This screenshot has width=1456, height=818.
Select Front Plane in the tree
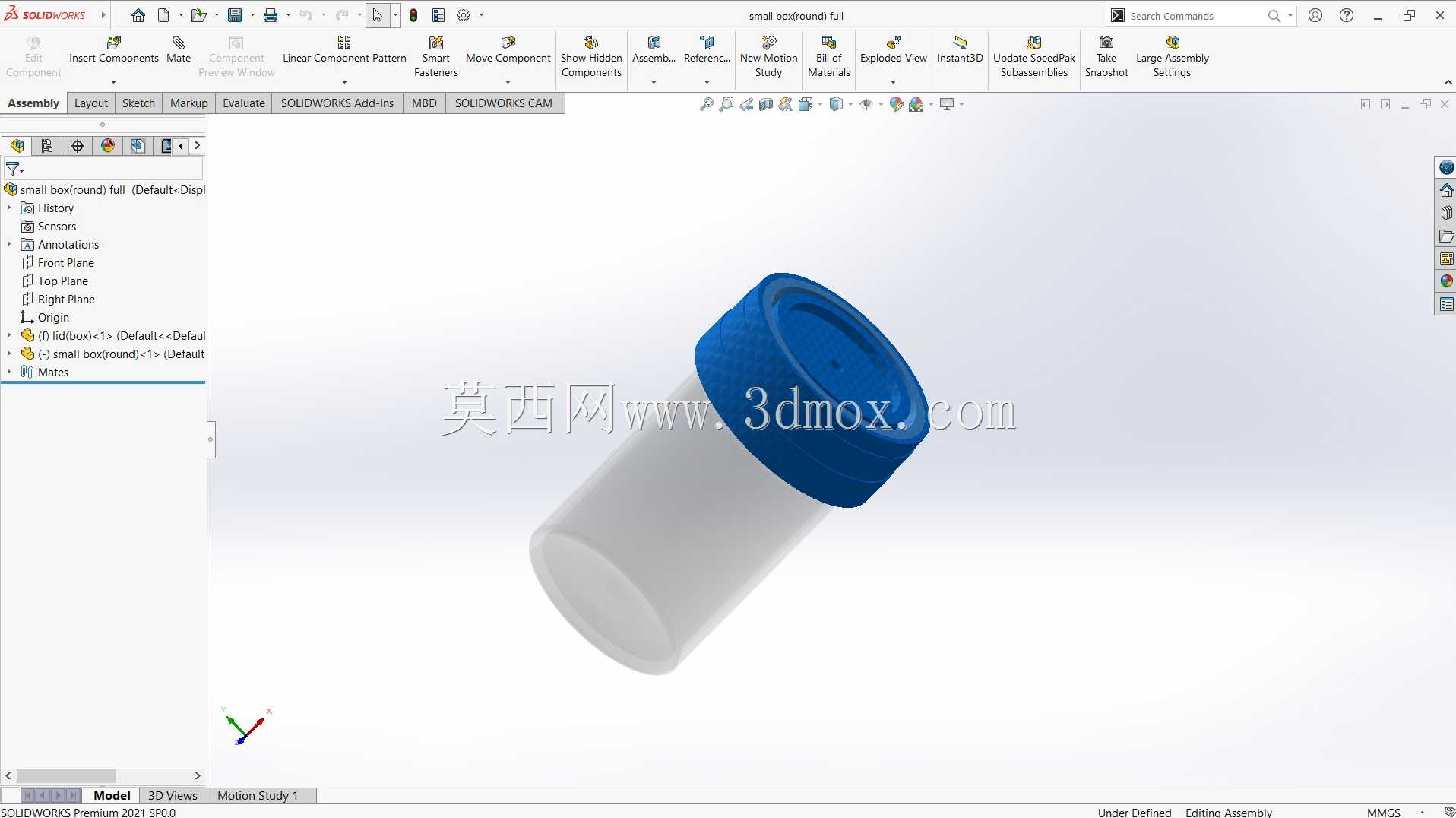pos(66,262)
